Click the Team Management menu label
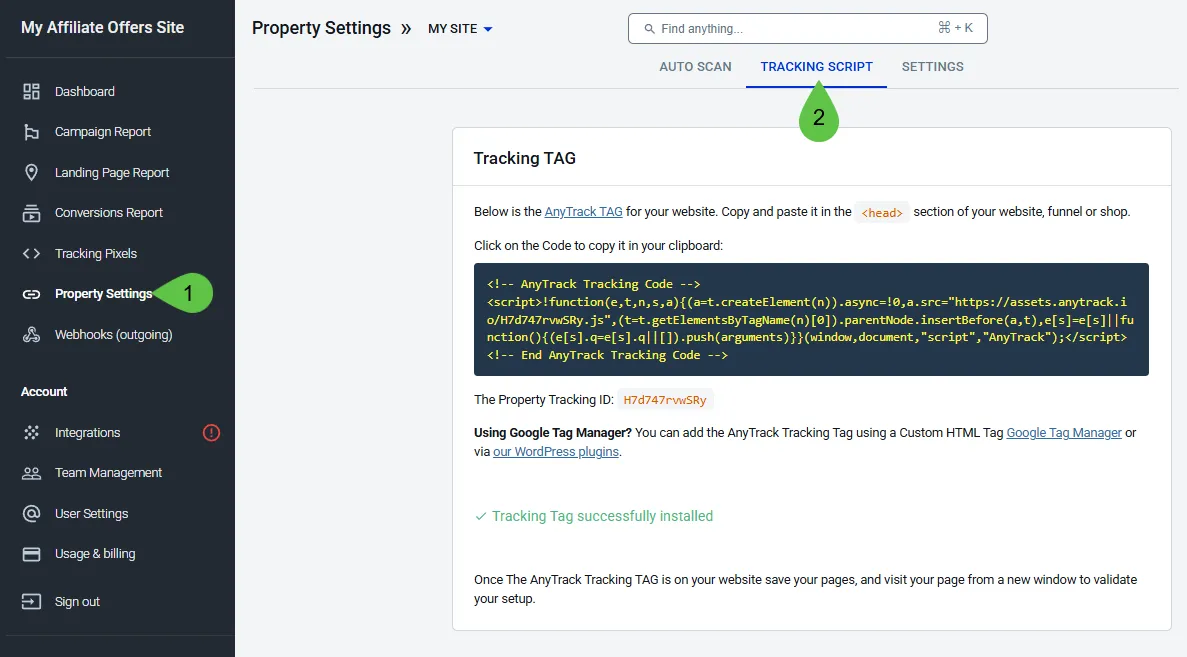Screen dimensions: 1187x657 pos(108,473)
